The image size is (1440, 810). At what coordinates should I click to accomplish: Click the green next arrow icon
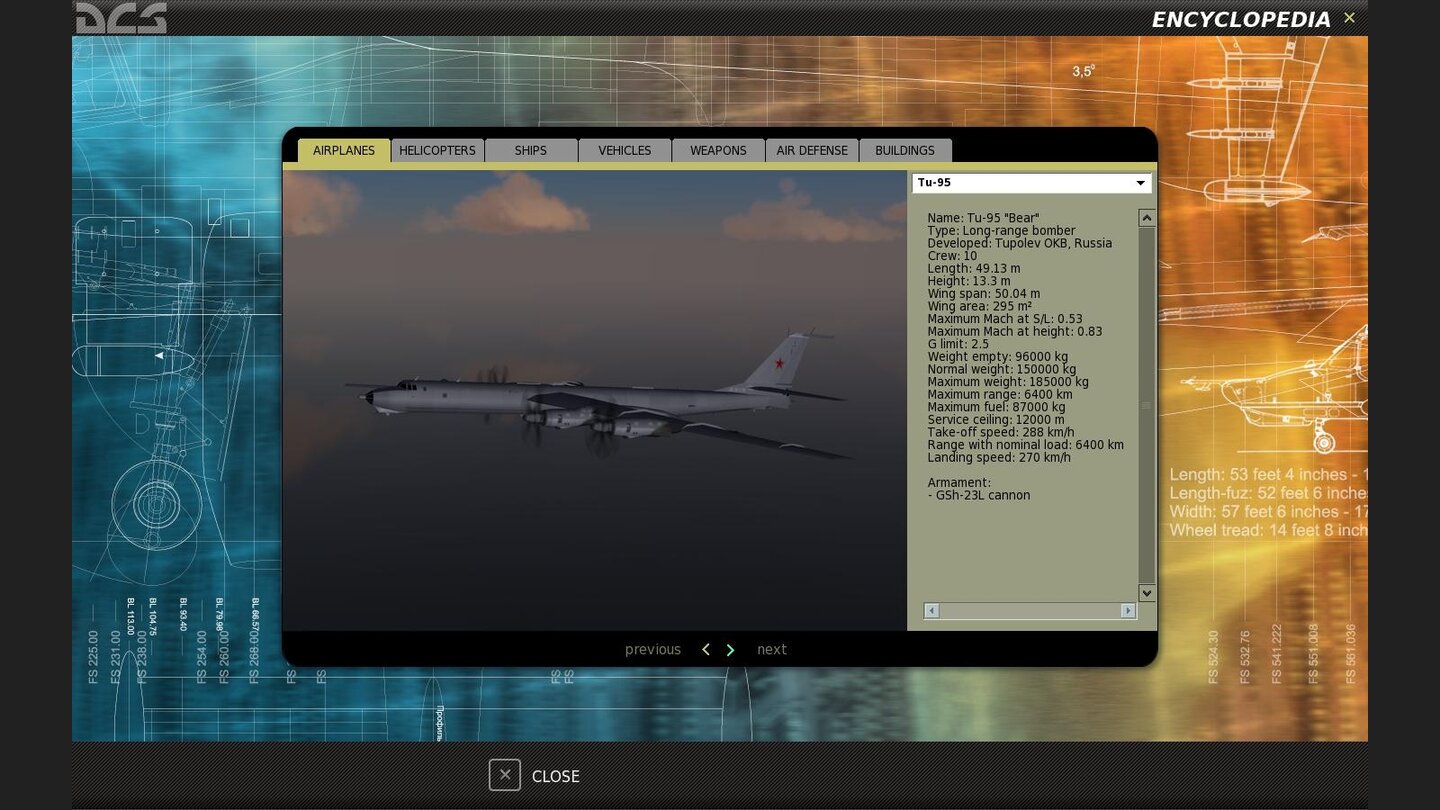pos(730,650)
